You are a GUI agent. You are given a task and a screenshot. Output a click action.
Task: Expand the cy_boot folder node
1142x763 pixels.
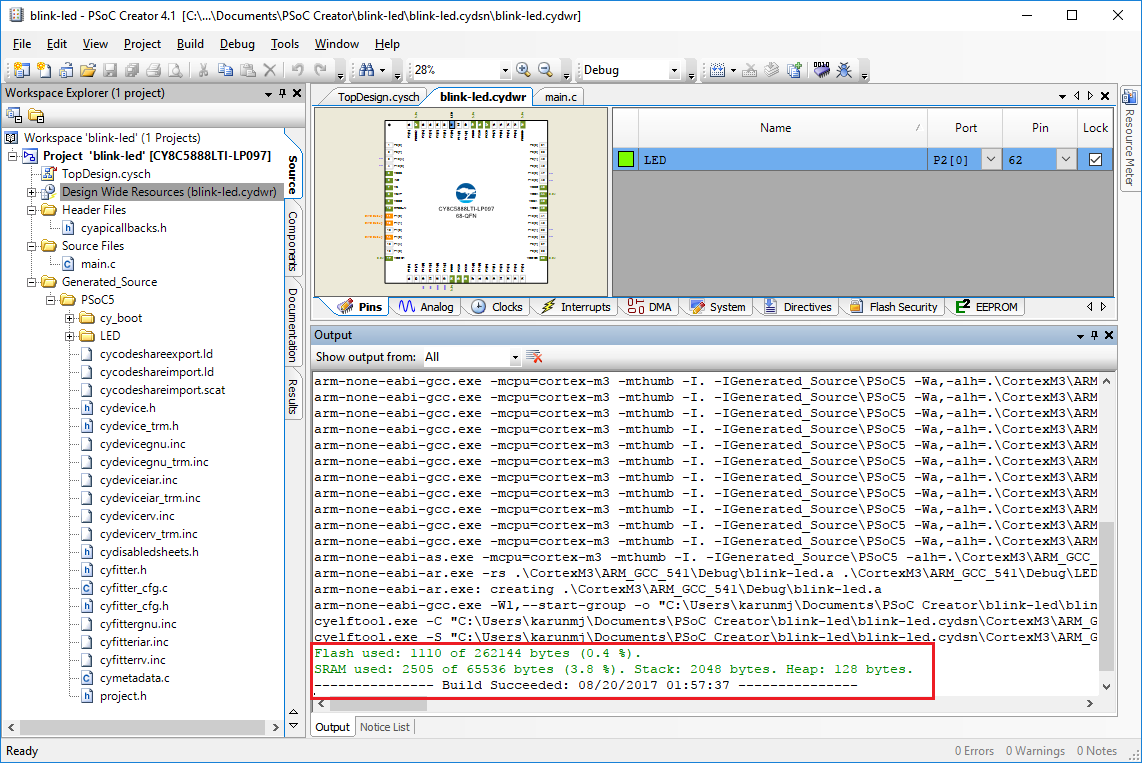tap(70, 318)
